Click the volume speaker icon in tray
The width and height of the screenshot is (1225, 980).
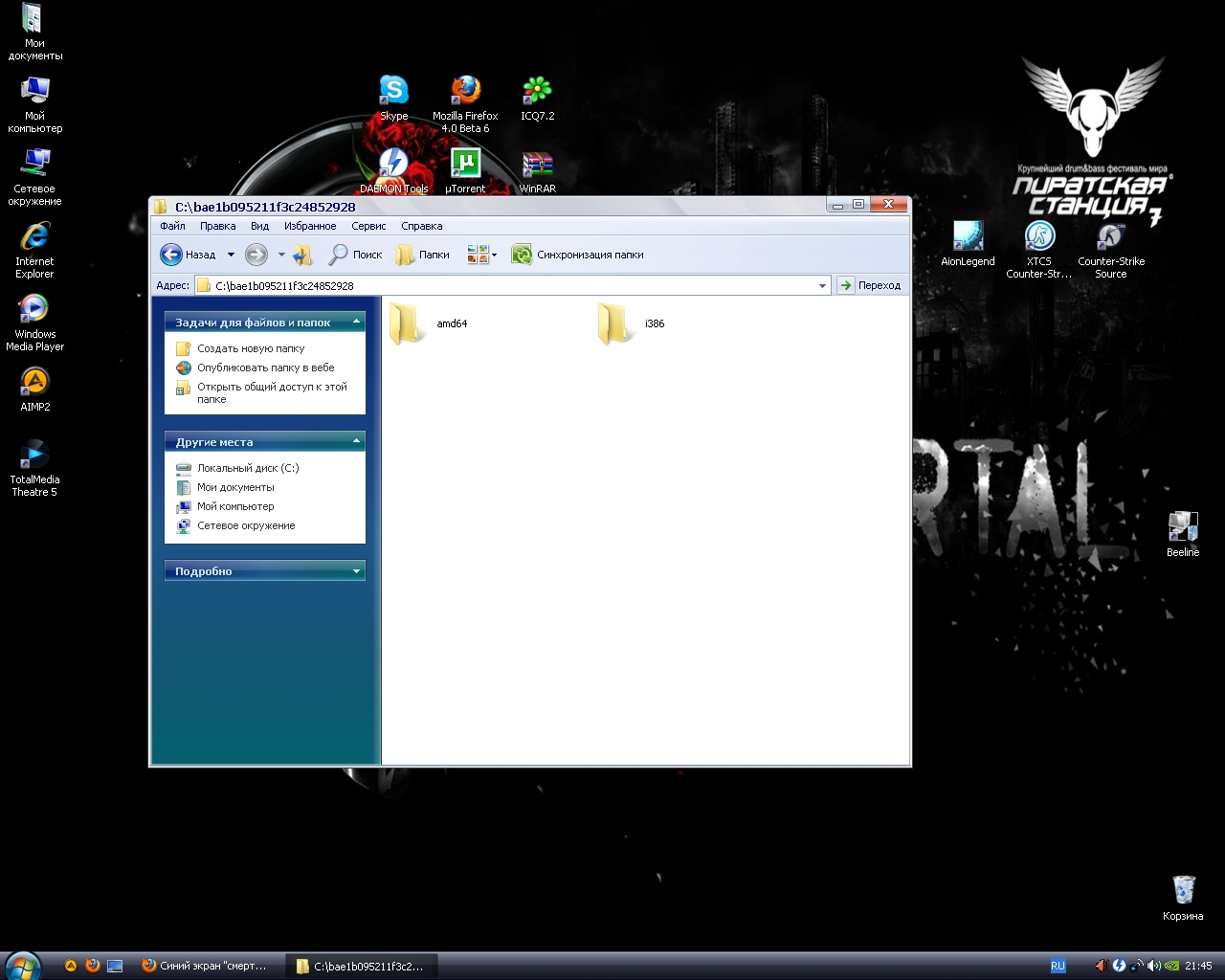click(x=1154, y=967)
